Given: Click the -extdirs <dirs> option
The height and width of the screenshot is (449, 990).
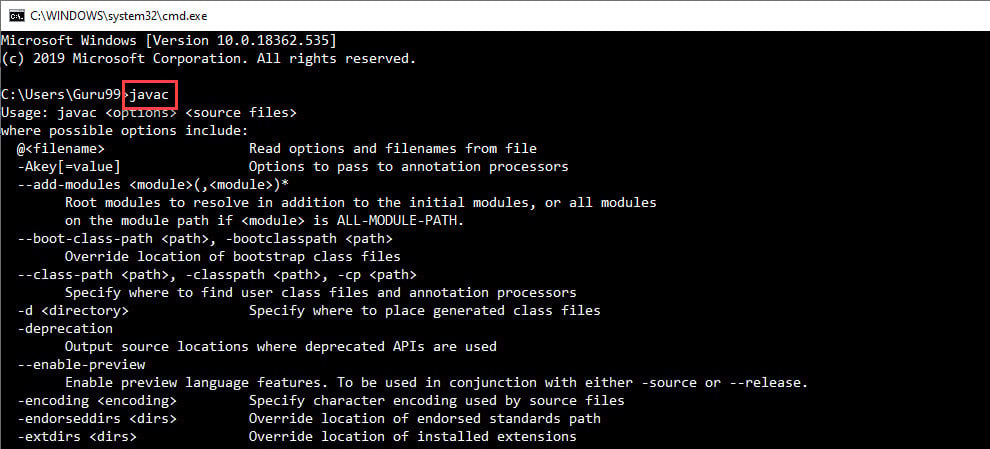Looking at the screenshot, I should click(77, 436).
